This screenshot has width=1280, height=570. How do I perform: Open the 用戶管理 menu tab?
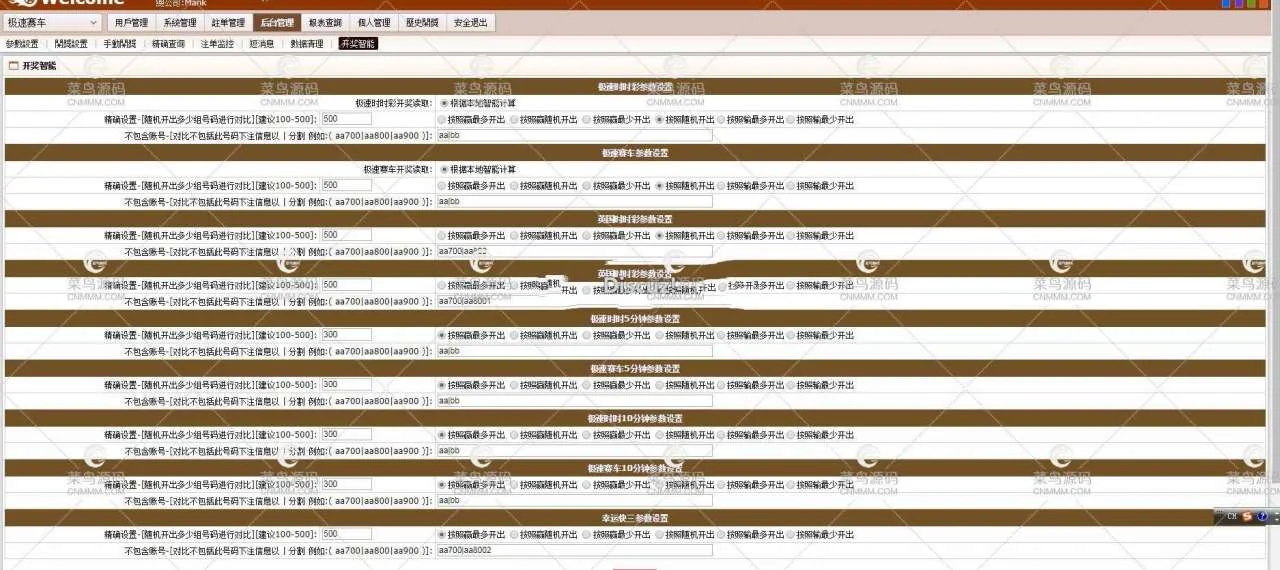click(x=131, y=22)
